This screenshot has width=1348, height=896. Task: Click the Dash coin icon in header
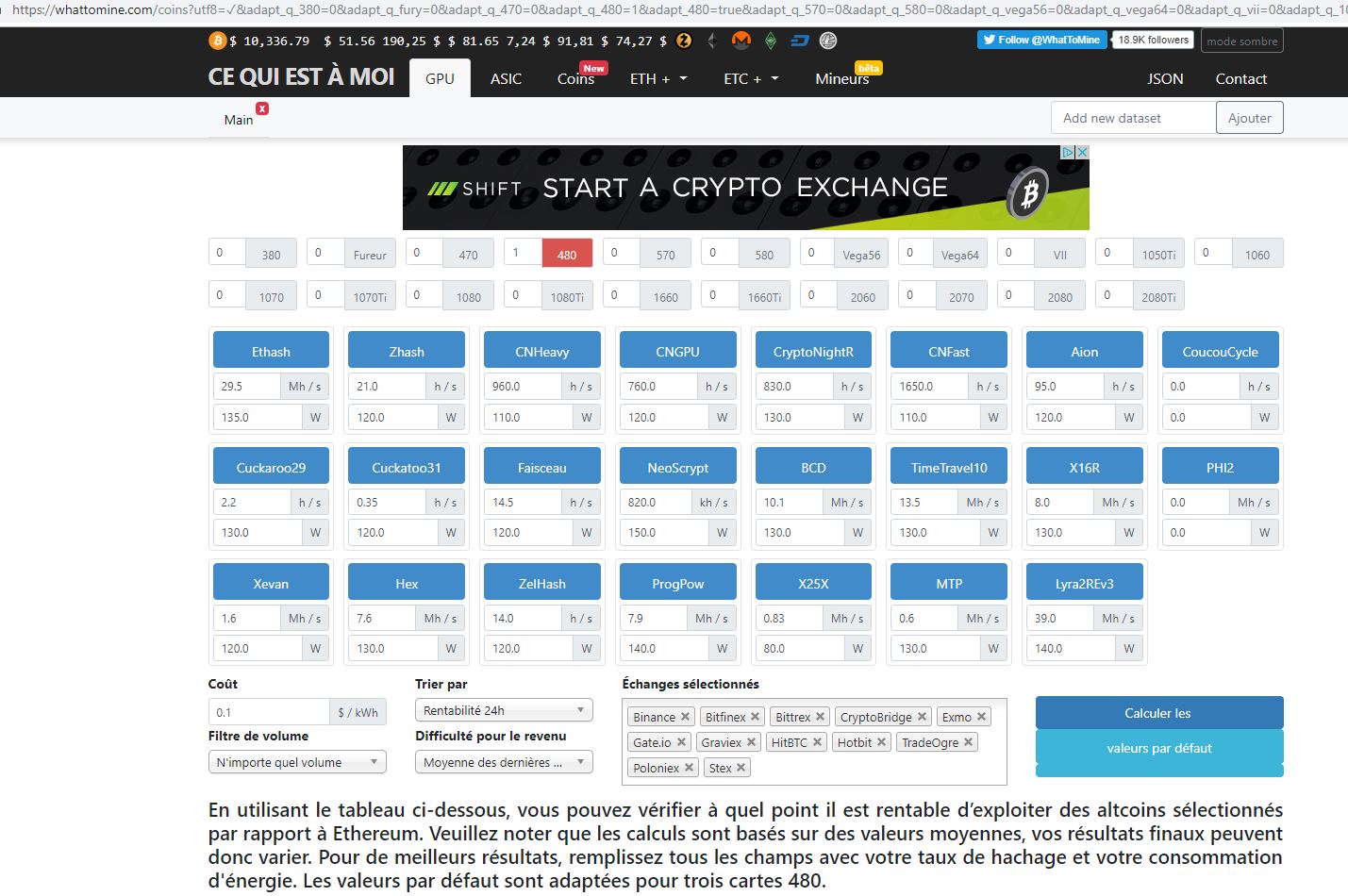pos(799,41)
